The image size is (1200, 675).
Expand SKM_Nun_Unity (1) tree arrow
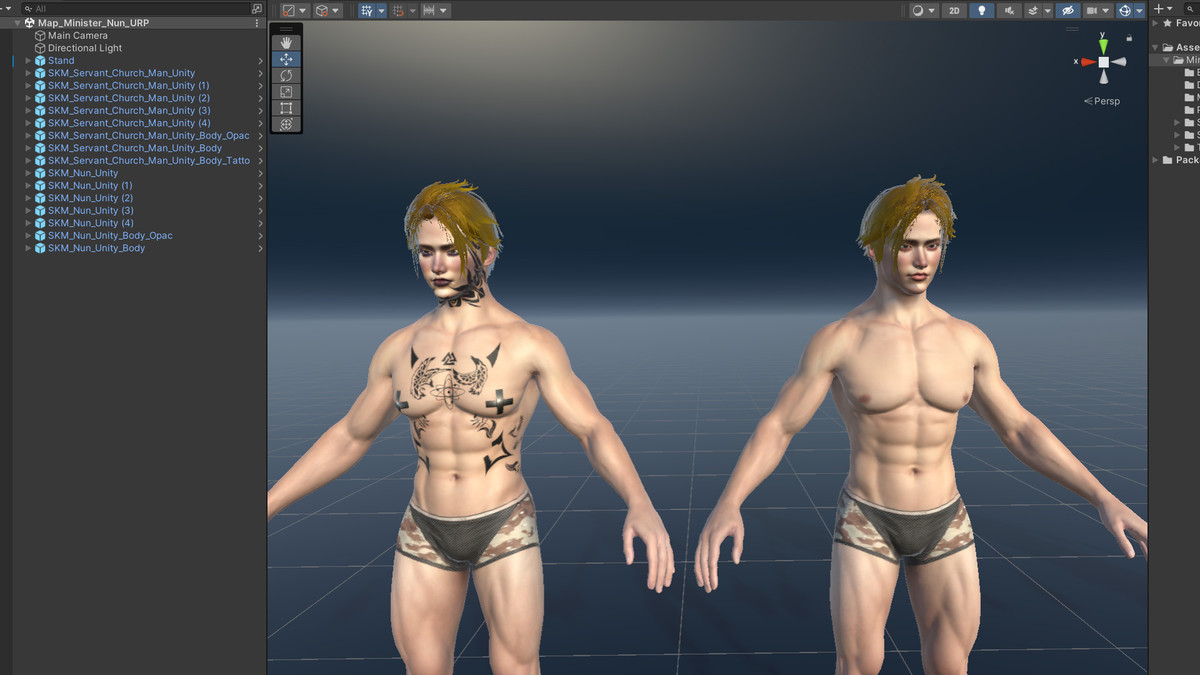click(29, 185)
